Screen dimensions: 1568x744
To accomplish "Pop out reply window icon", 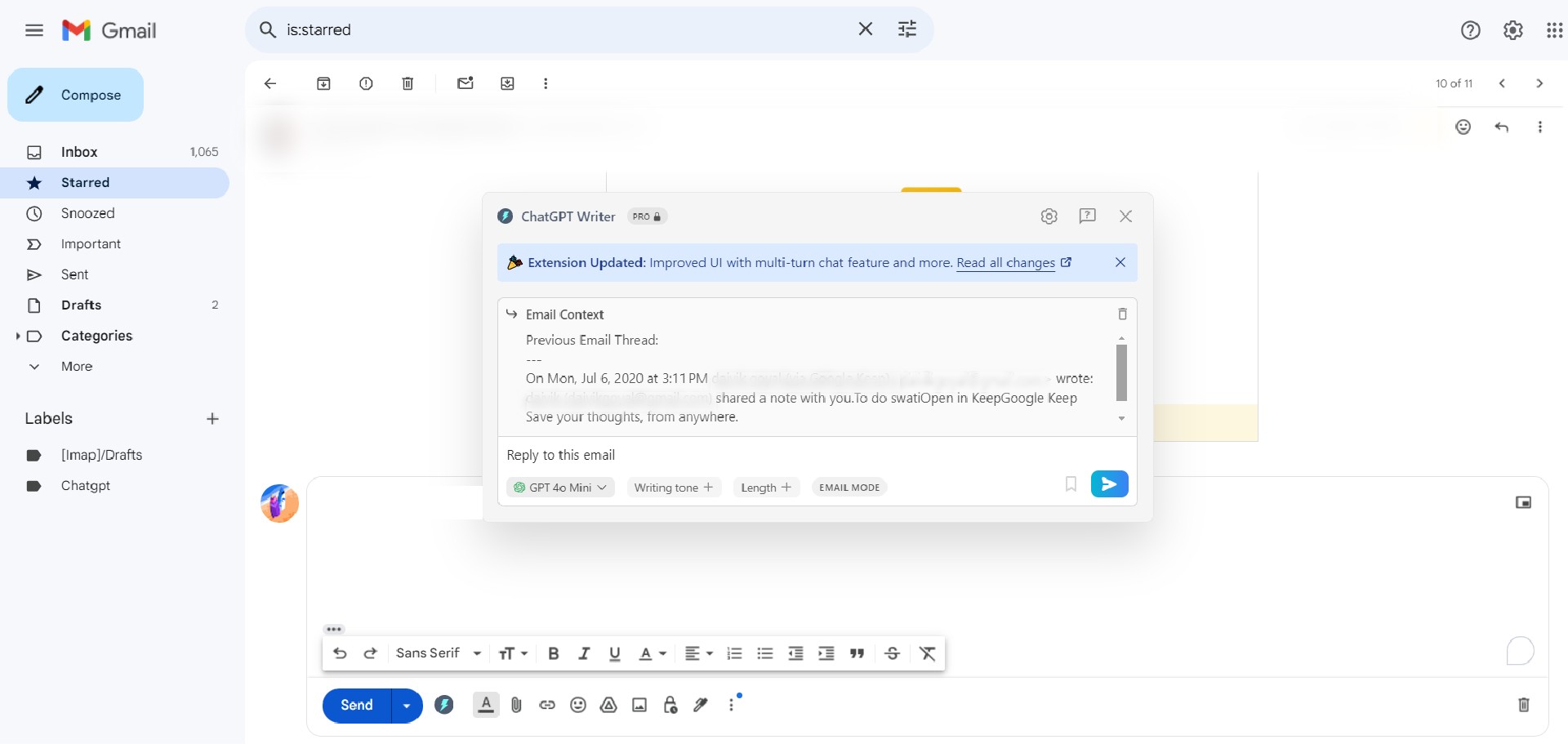I will coord(1523,502).
